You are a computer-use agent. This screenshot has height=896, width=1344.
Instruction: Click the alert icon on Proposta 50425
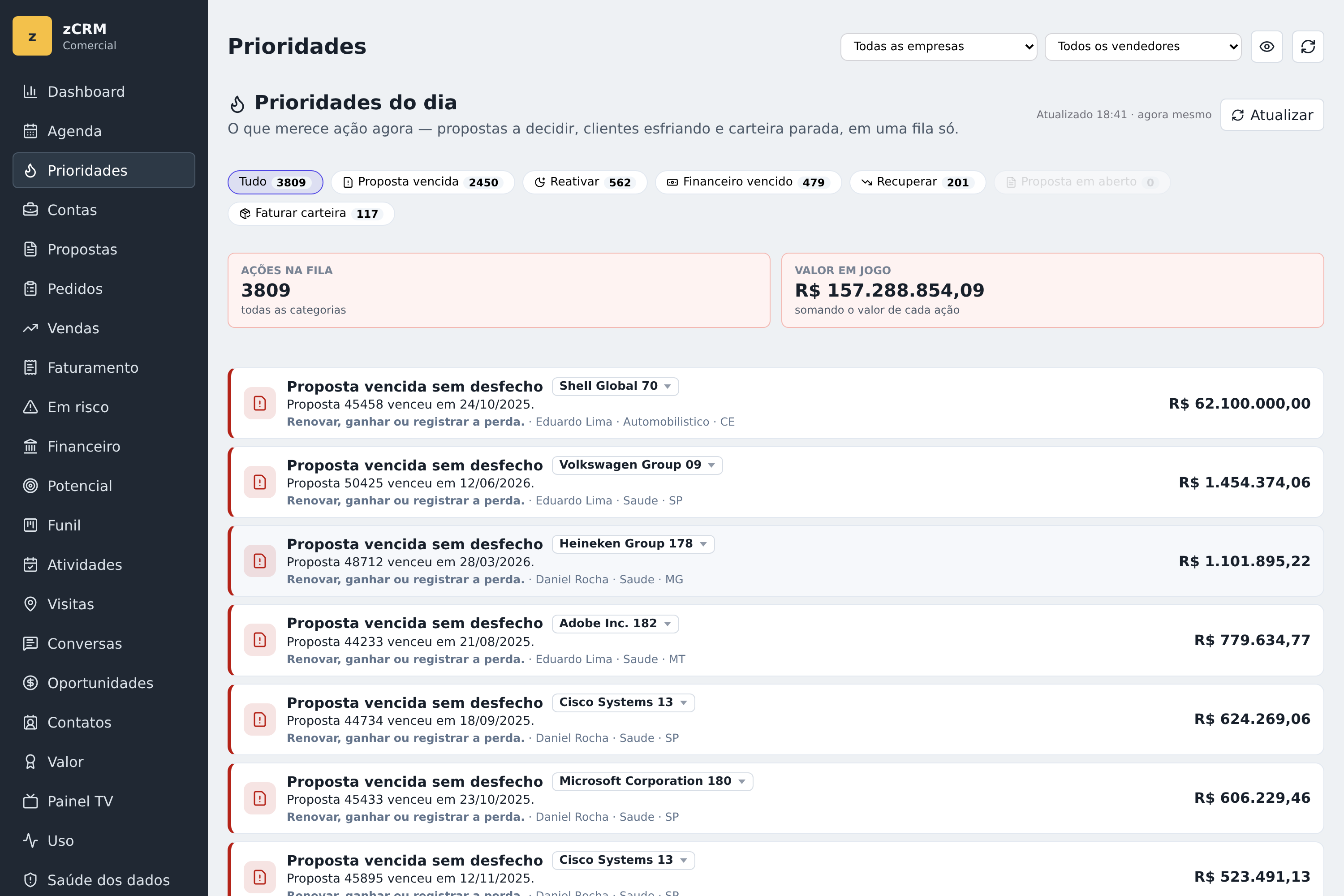click(259, 482)
